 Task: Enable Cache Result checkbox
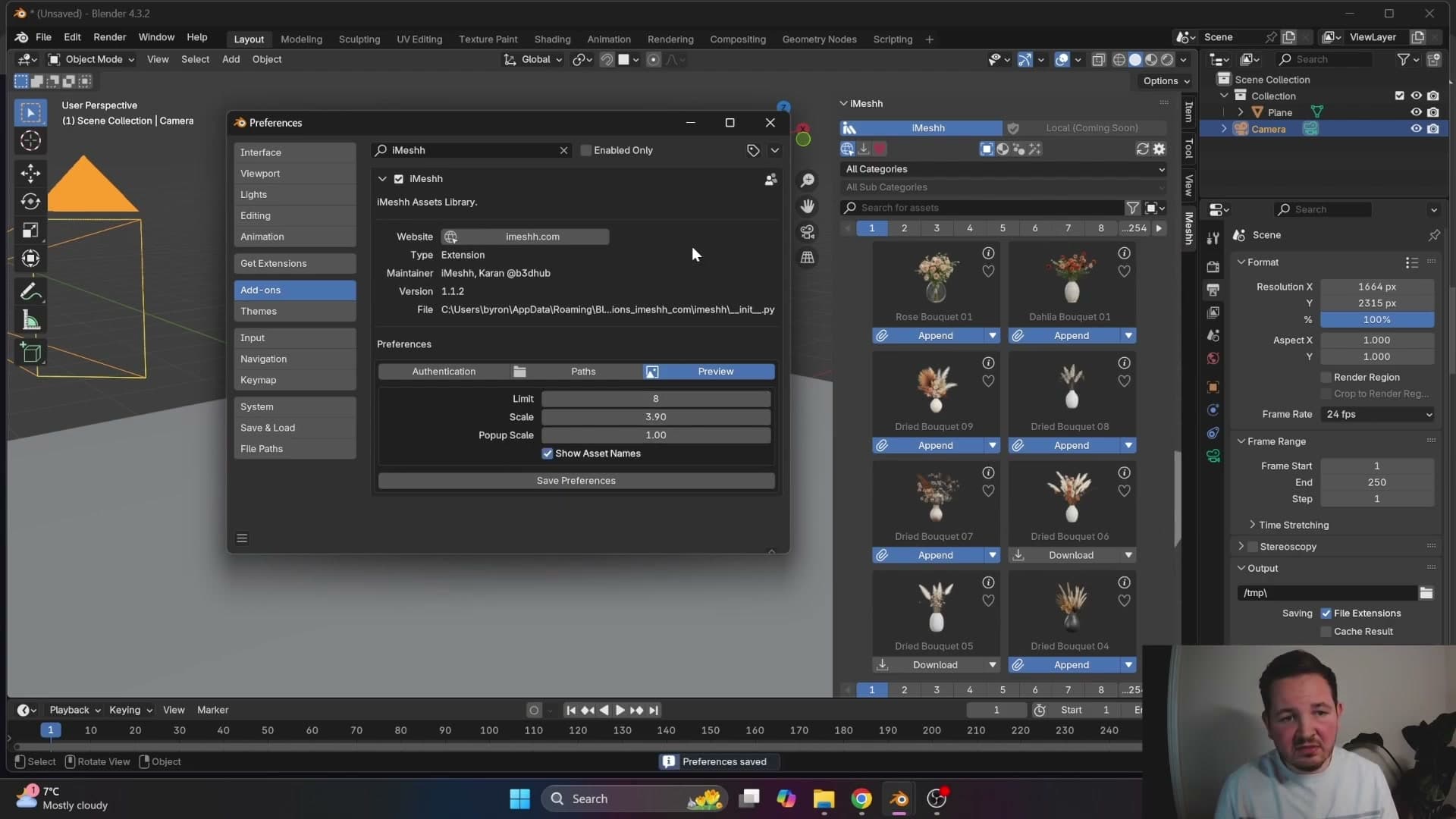[1326, 632]
